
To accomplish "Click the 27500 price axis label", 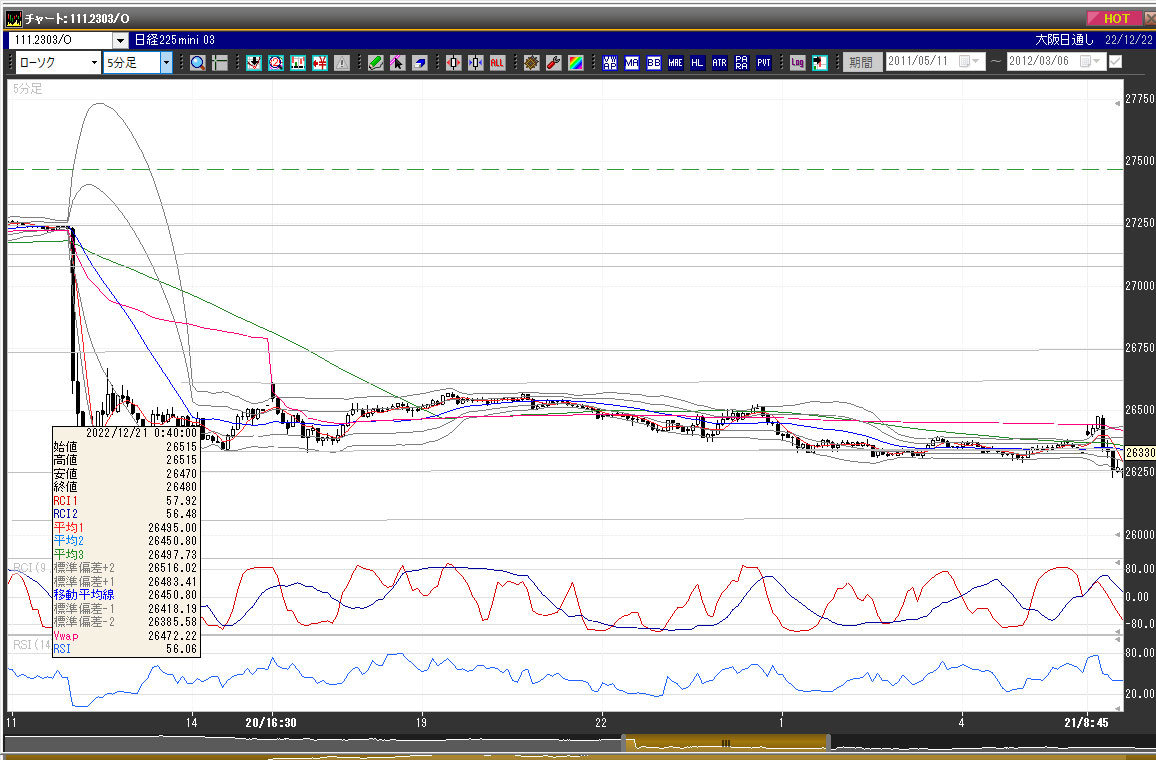I will (1140, 161).
